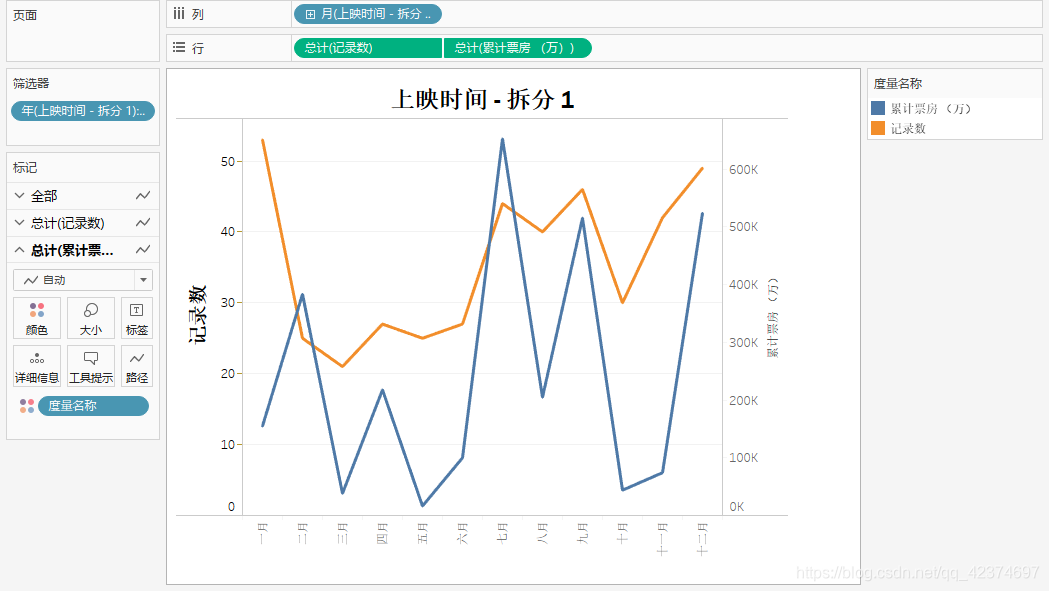The height and width of the screenshot is (591, 1049).
Task: Click the 七月 x-axis label
Action: tap(502, 532)
